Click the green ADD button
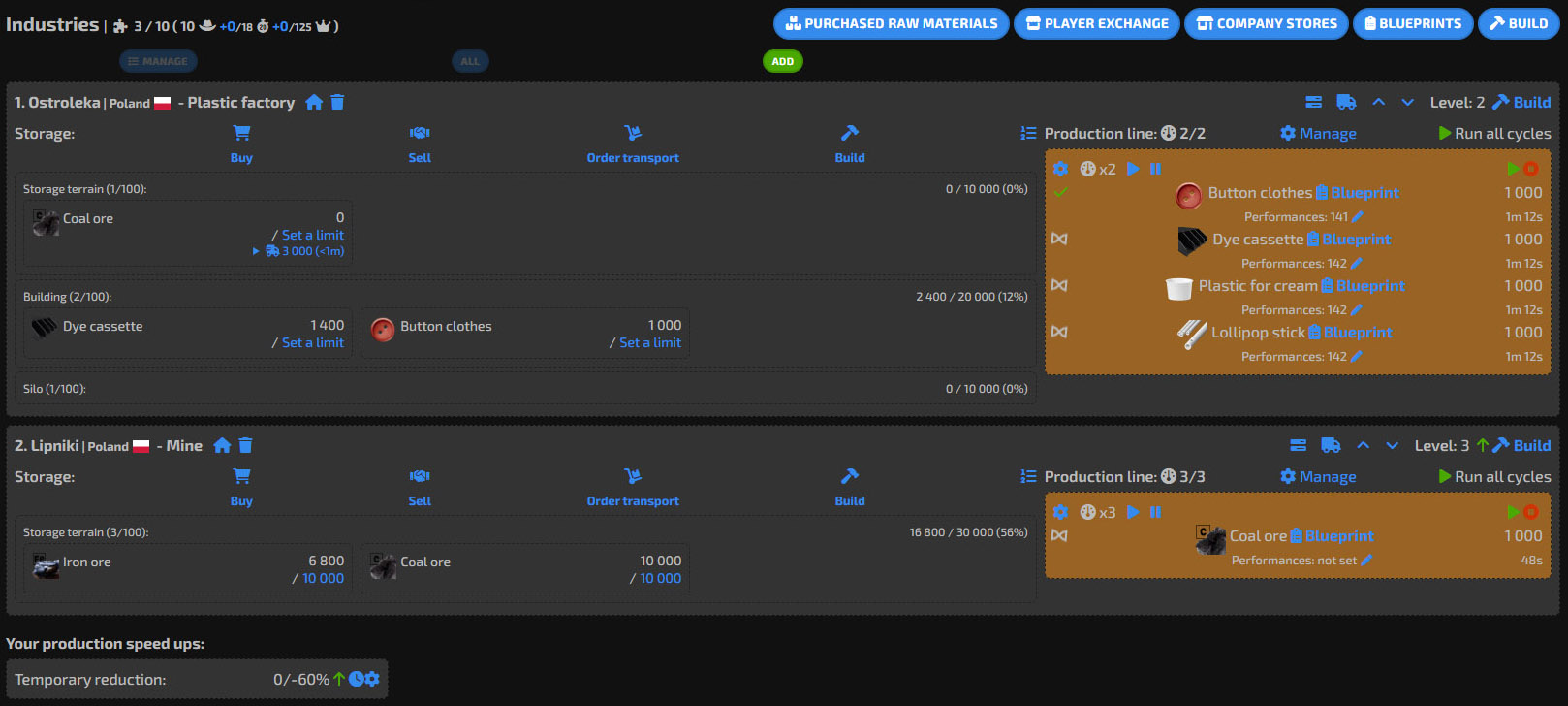1568x706 pixels. click(x=782, y=61)
